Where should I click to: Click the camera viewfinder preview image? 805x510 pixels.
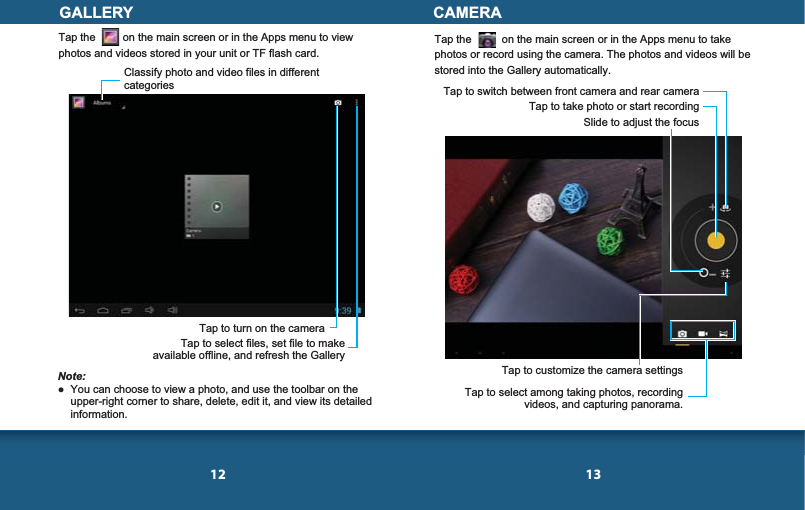[x=553, y=240]
